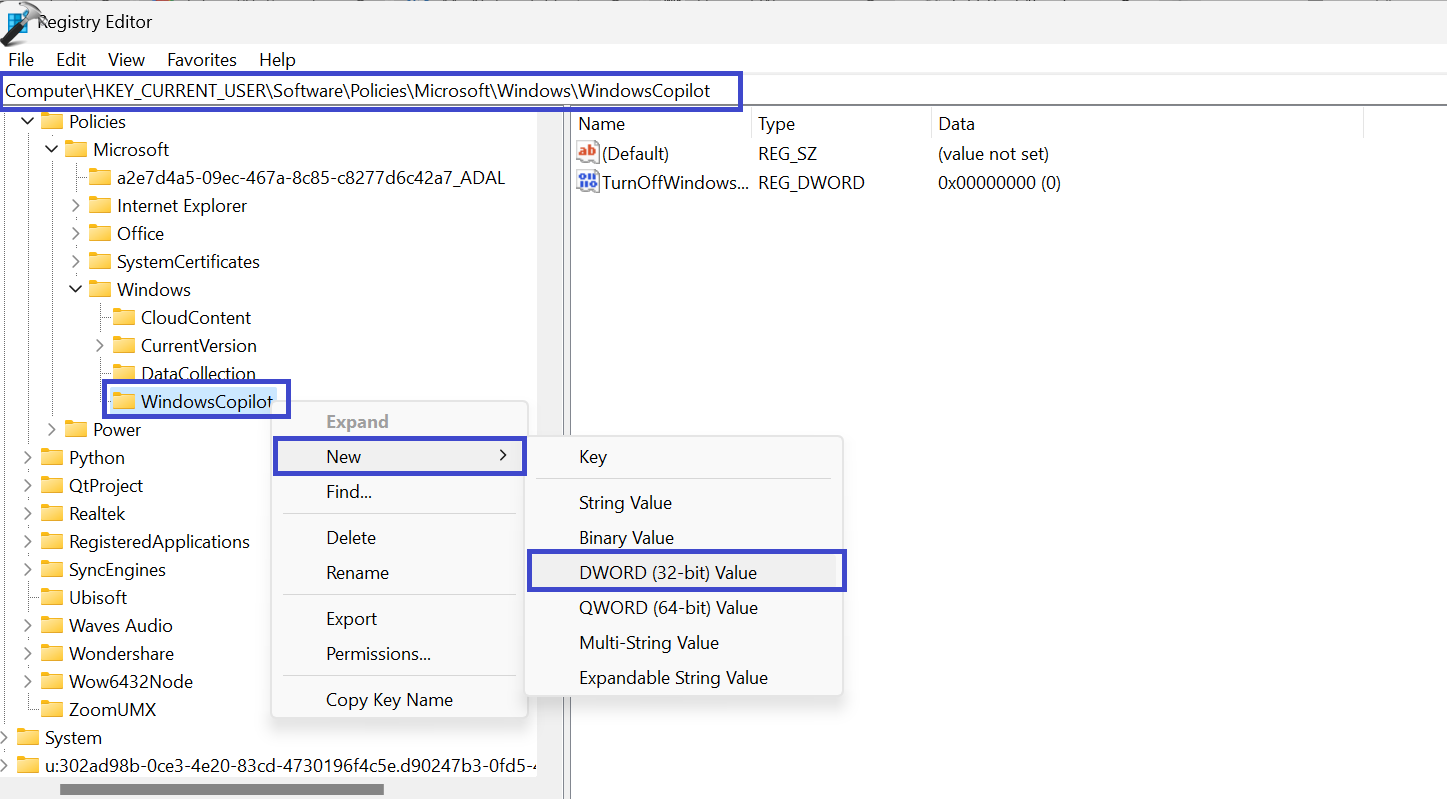Open the Favorites menu

[202, 60]
